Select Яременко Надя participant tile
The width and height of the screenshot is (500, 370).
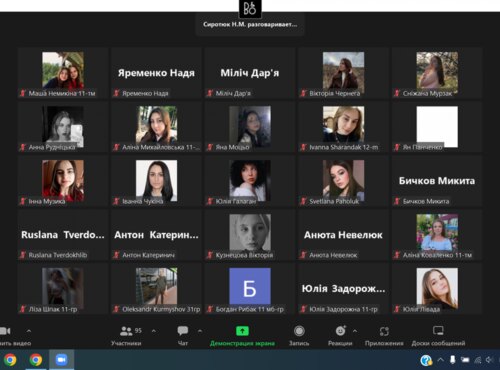[x=156, y=73]
